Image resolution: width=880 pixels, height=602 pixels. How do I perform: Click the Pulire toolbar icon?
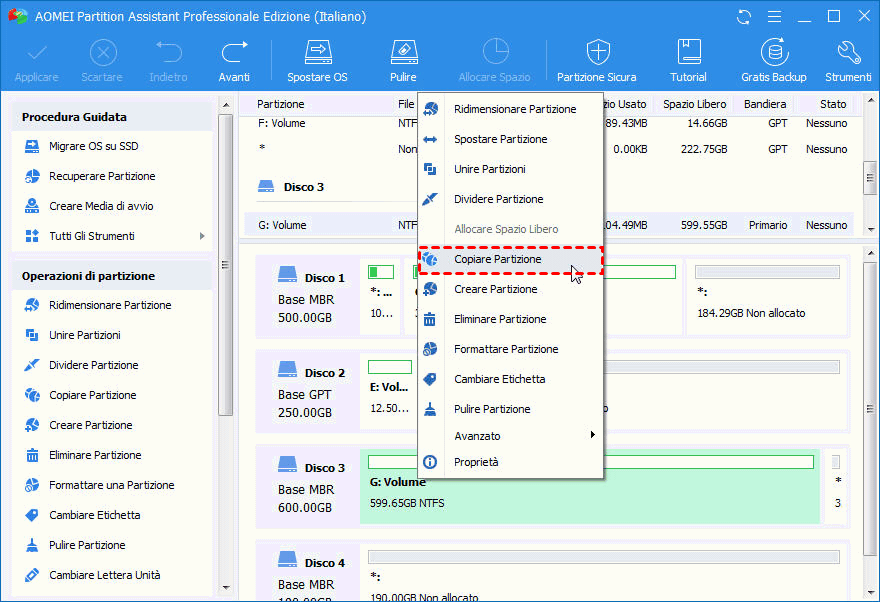pos(404,61)
